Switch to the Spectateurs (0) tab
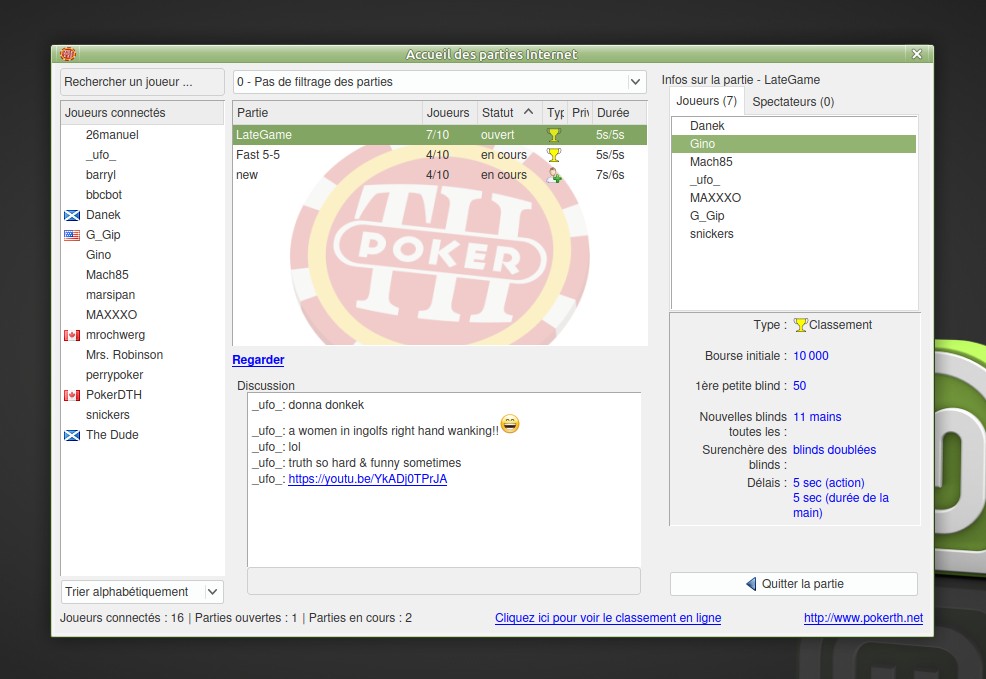The width and height of the screenshot is (986, 679). 793,101
